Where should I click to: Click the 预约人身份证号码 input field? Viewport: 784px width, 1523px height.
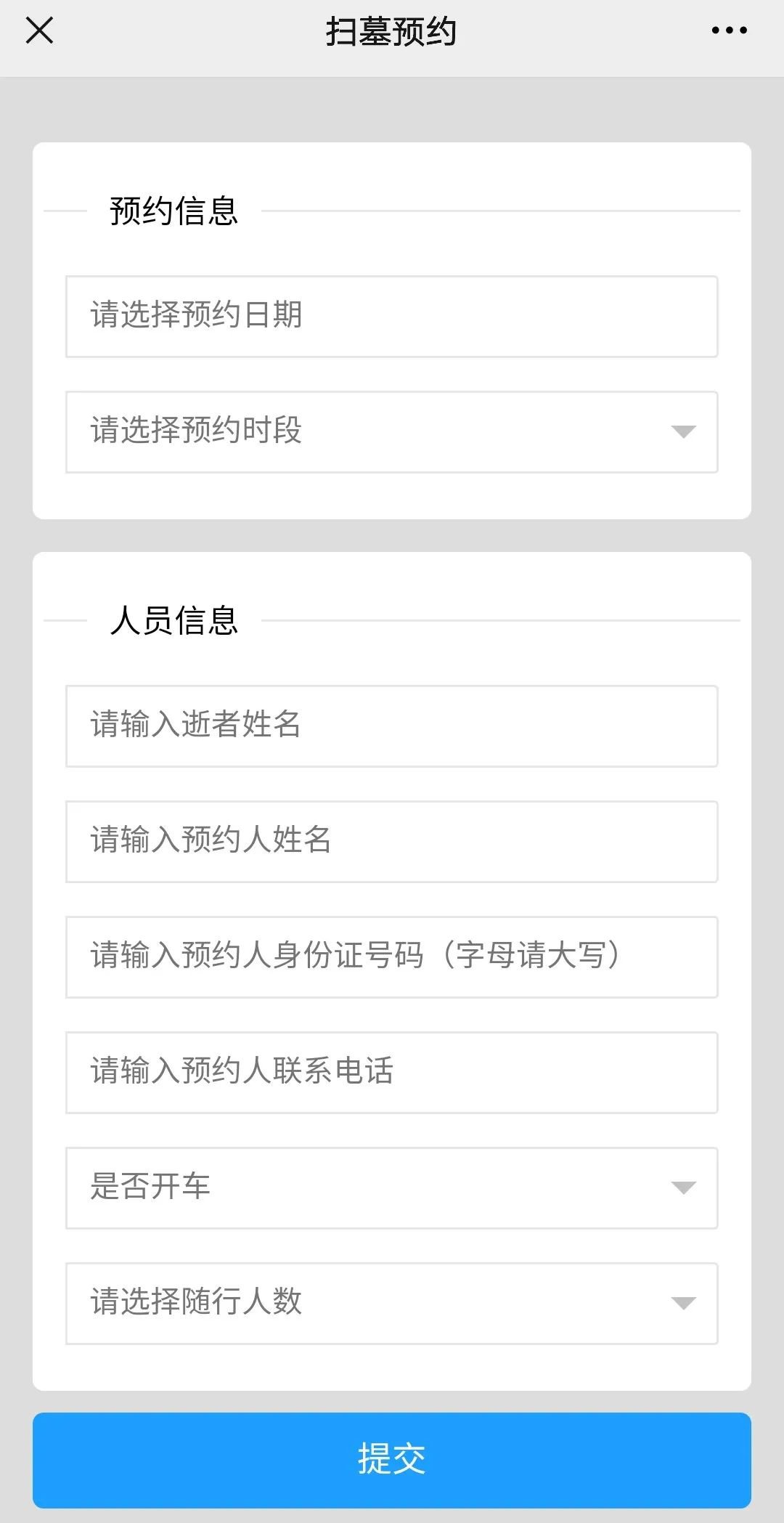392,957
